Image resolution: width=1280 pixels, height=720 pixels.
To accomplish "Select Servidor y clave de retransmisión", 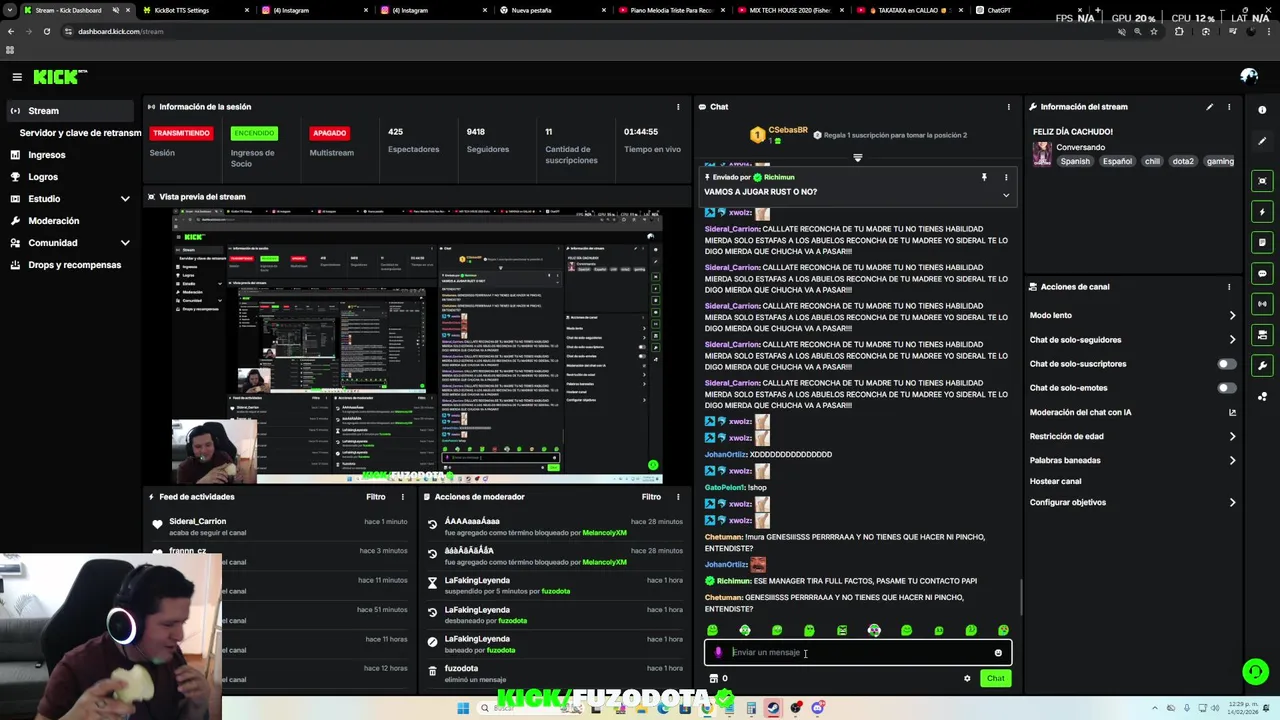I will click(80, 133).
